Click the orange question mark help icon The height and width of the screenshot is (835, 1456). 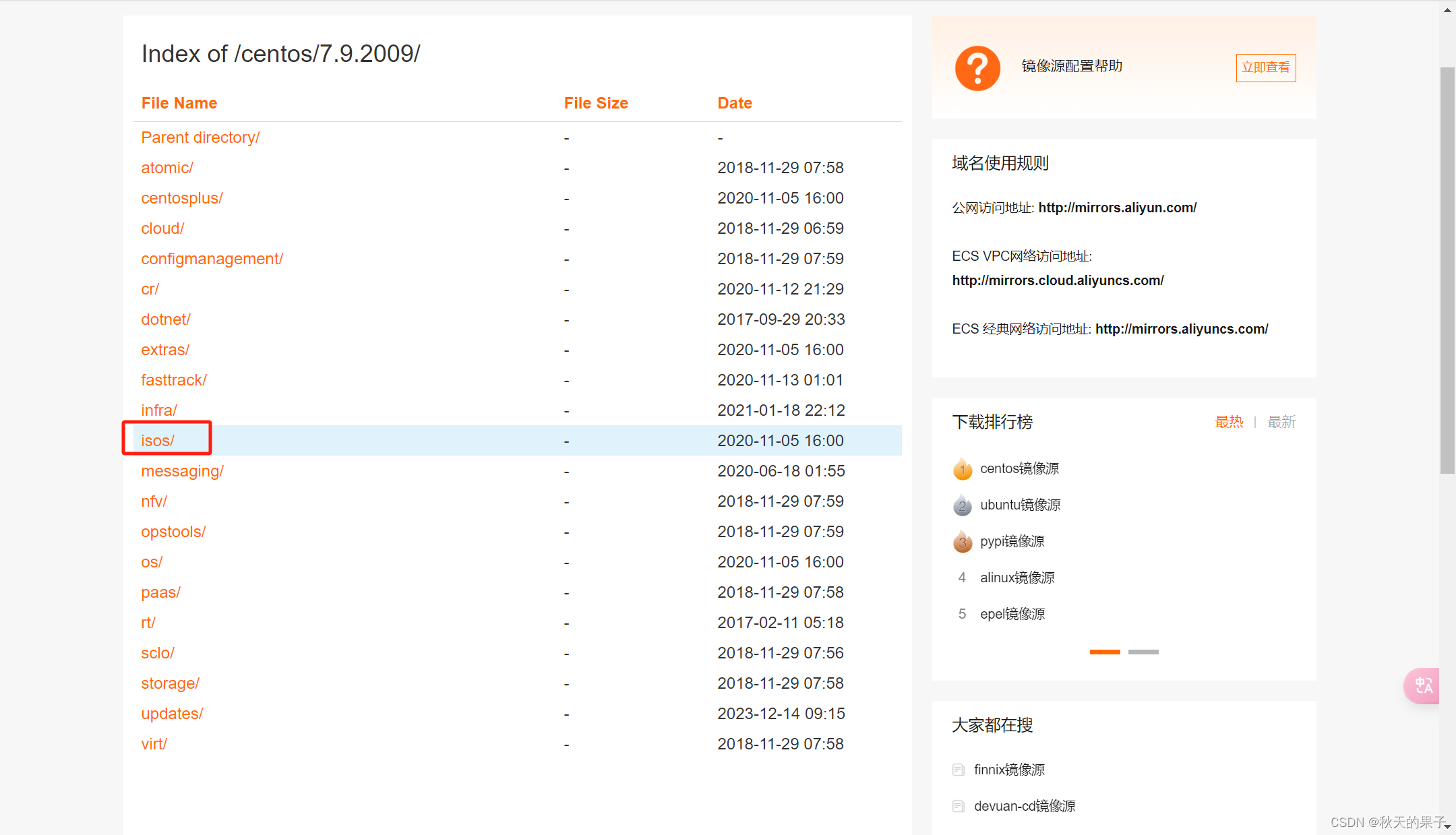point(977,67)
